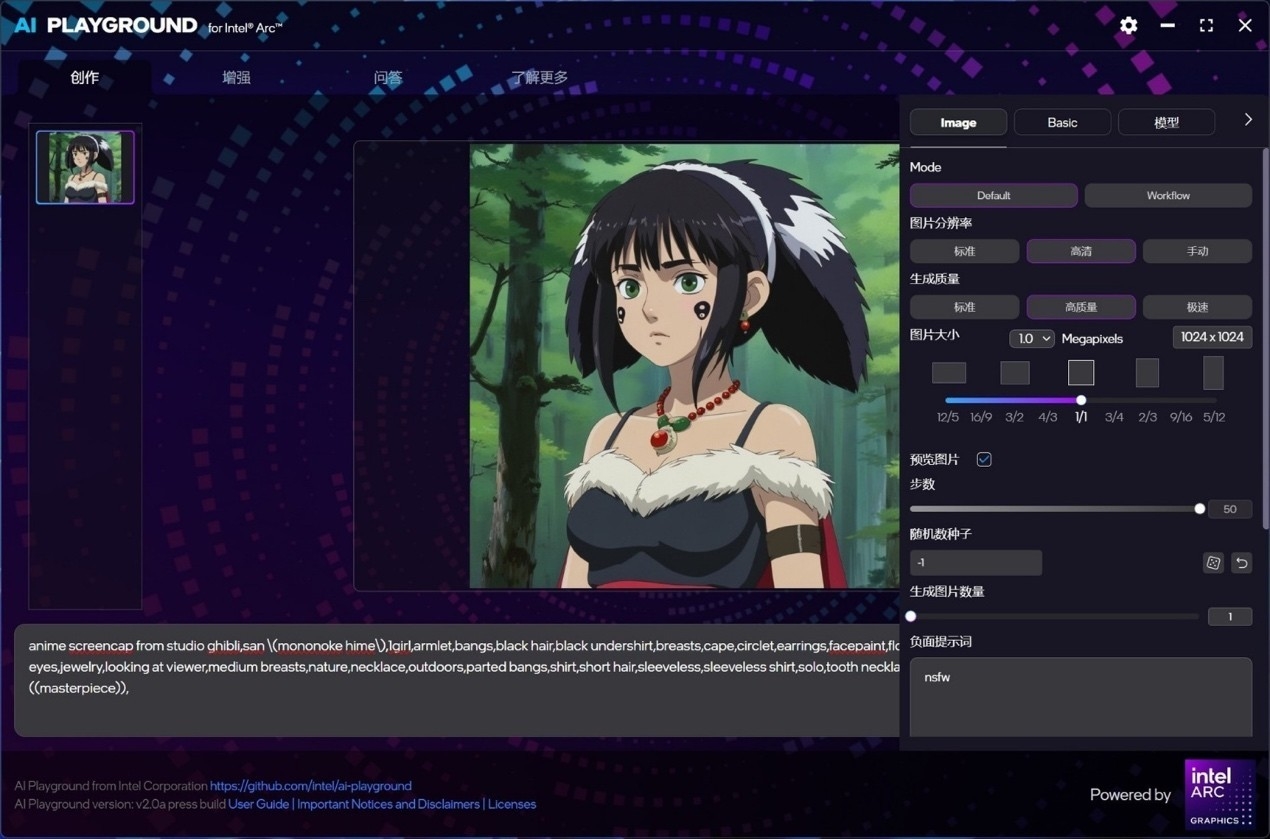Set 生成质量 to 极速
This screenshot has width=1270, height=839.
point(1197,307)
